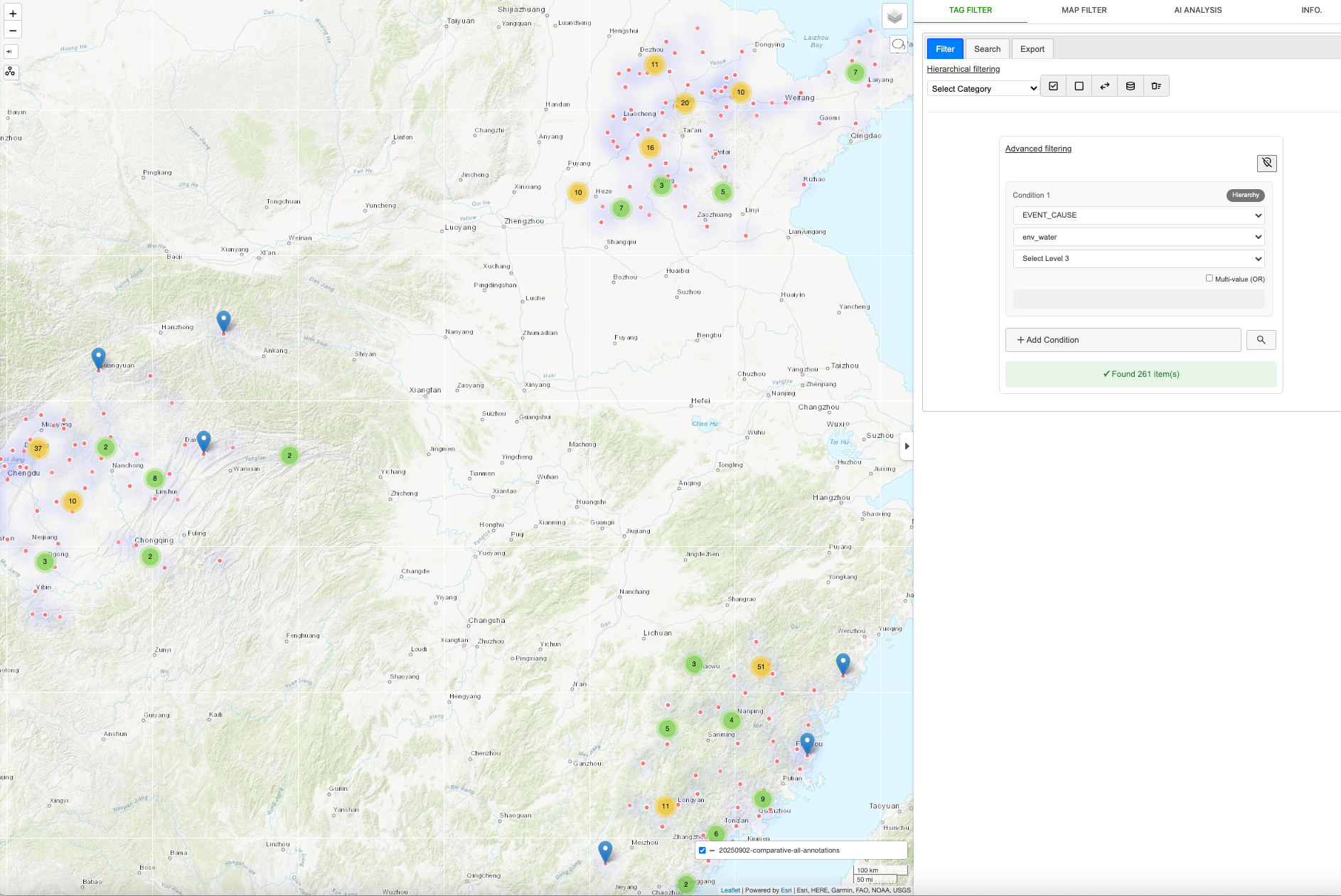This screenshot has height=896, width=1341.
Task: Click the hide-markers icon in Advanced filtering
Action: coord(1266,164)
